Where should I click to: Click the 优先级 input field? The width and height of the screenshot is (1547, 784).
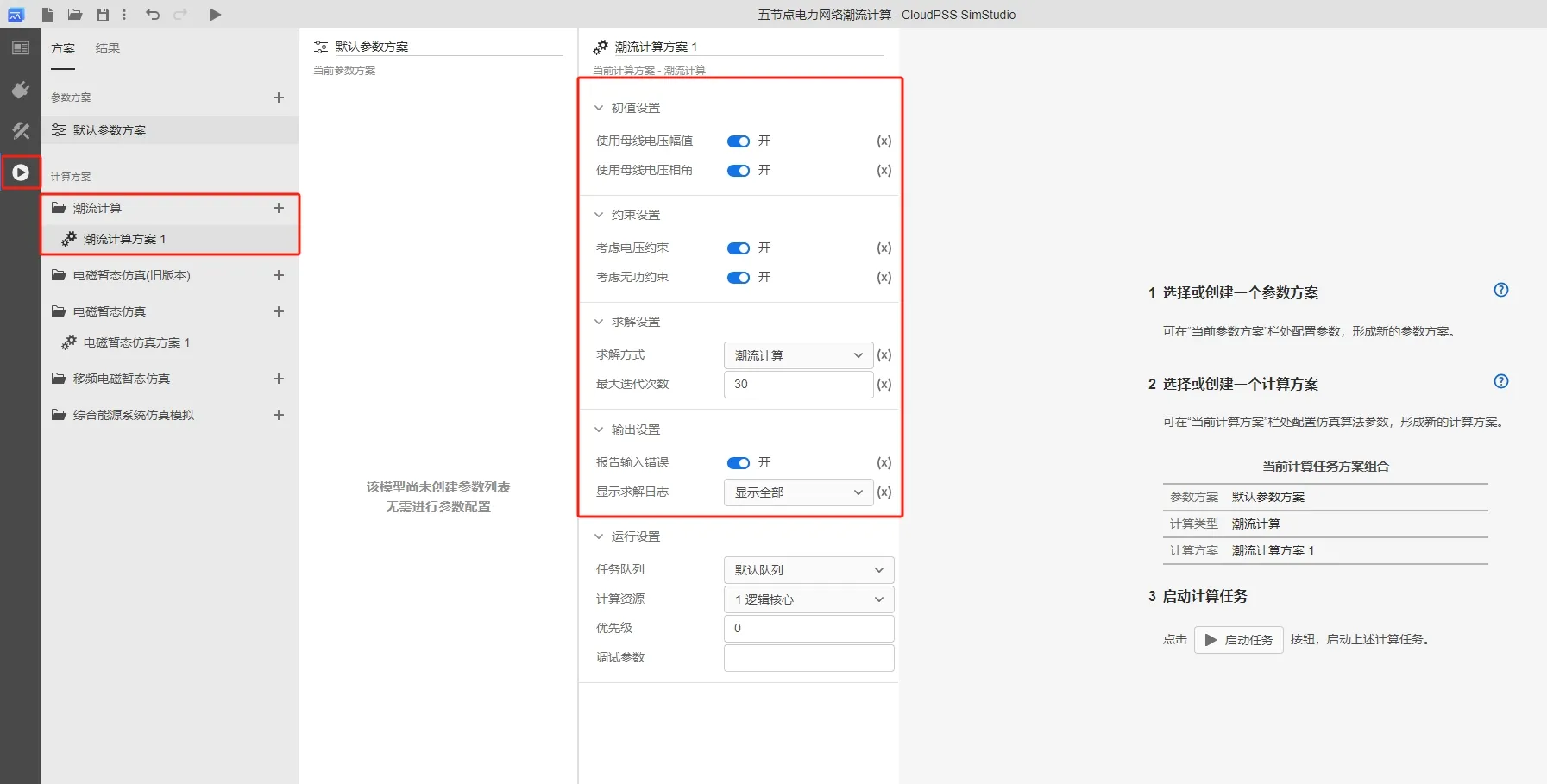pyautogui.click(x=808, y=629)
